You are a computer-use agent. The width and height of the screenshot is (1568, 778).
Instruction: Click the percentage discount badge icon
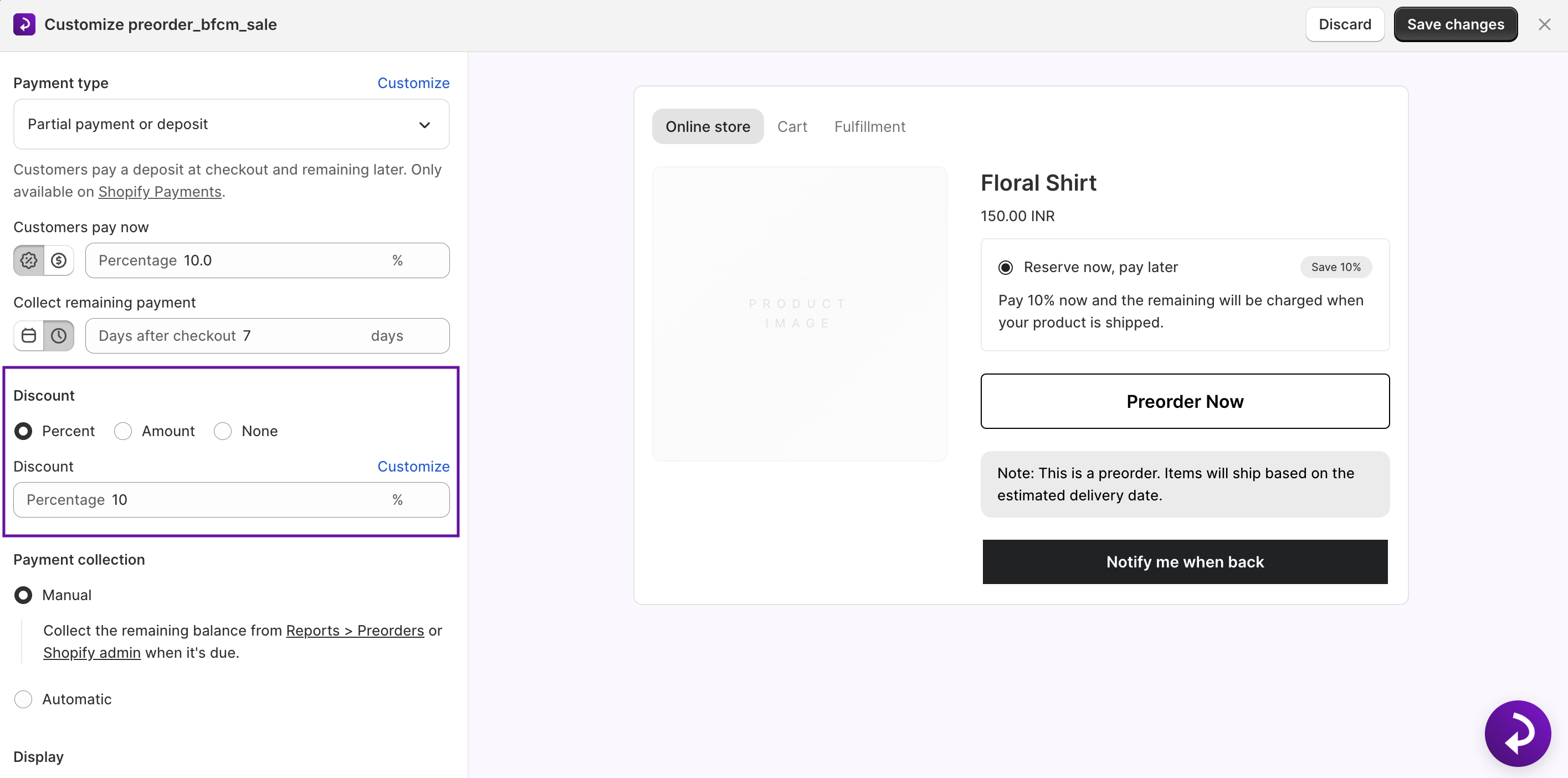click(x=29, y=260)
